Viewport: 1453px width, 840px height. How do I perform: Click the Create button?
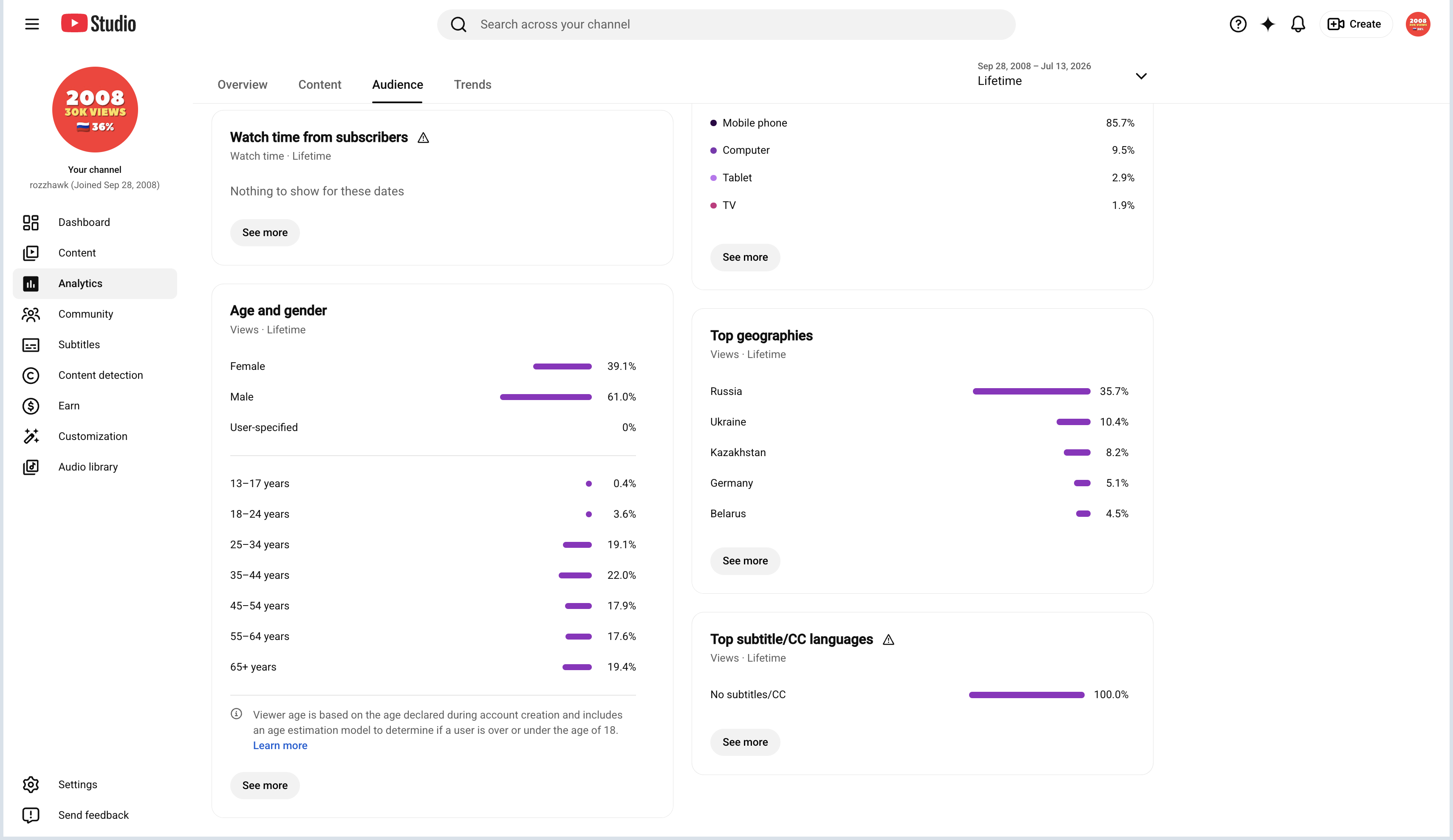click(1355, 24)
